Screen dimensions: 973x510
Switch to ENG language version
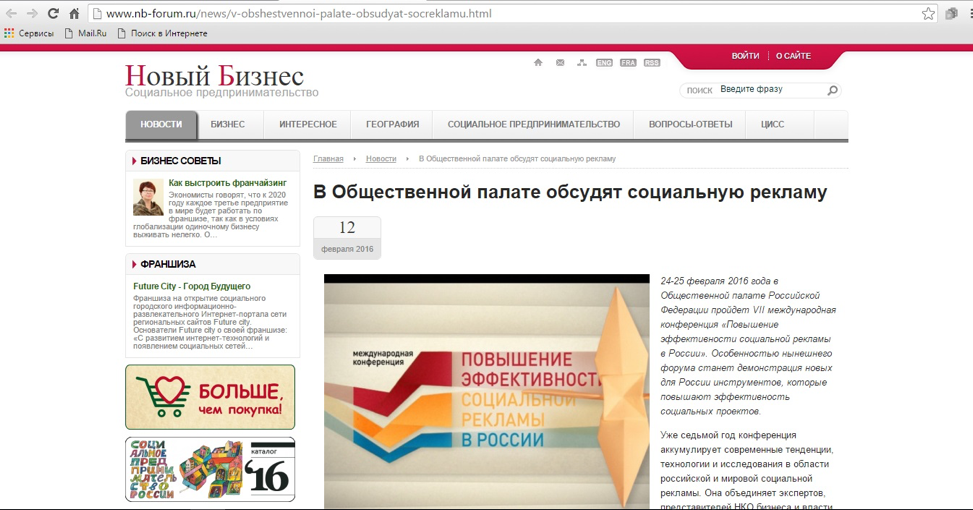tap(604, 63)
